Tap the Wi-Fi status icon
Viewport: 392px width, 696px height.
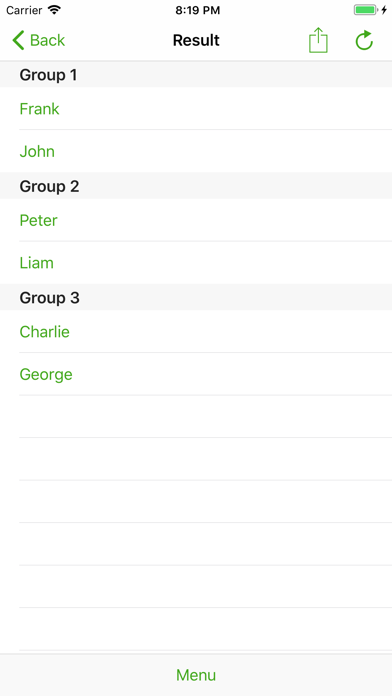tap(55, 10)
